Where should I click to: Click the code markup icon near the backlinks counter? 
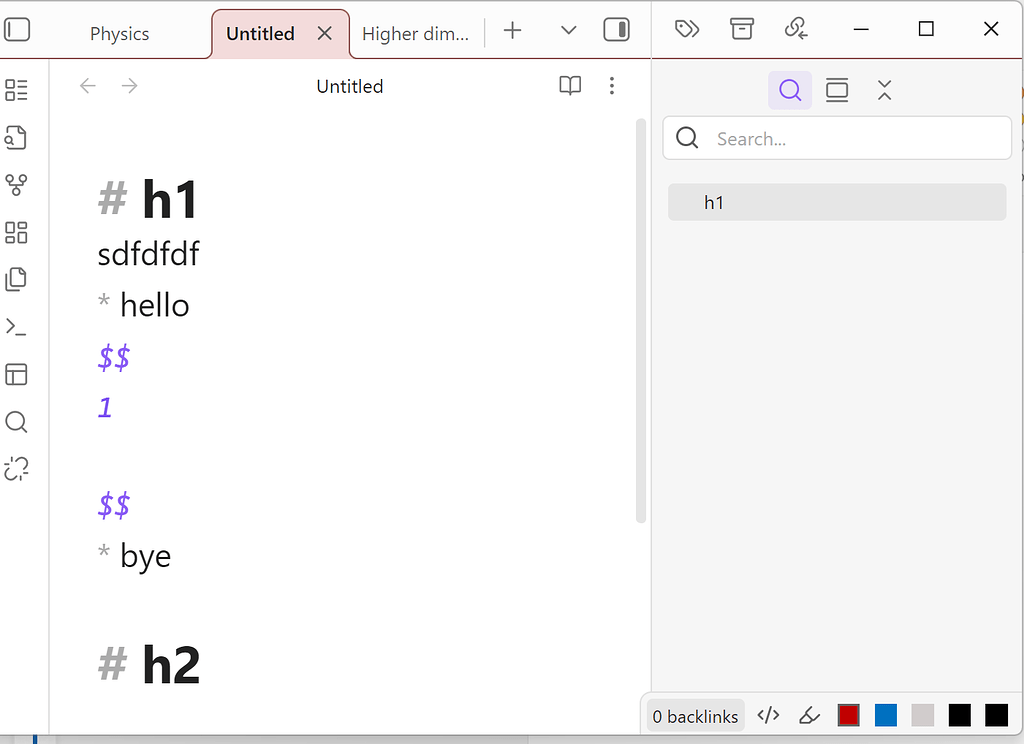click(768, 715)
